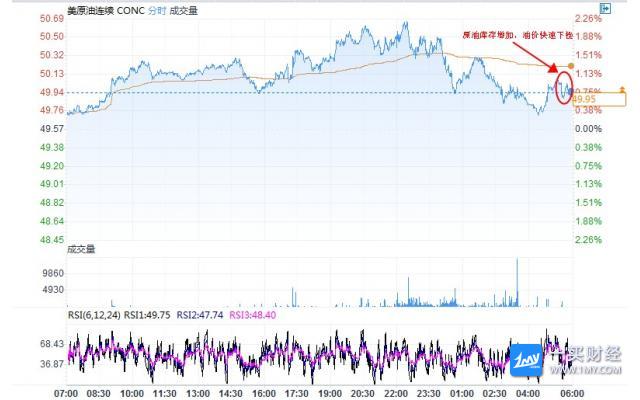Click the 48.82 price axis label
The image size is (640, 400).
pos(52,203)
